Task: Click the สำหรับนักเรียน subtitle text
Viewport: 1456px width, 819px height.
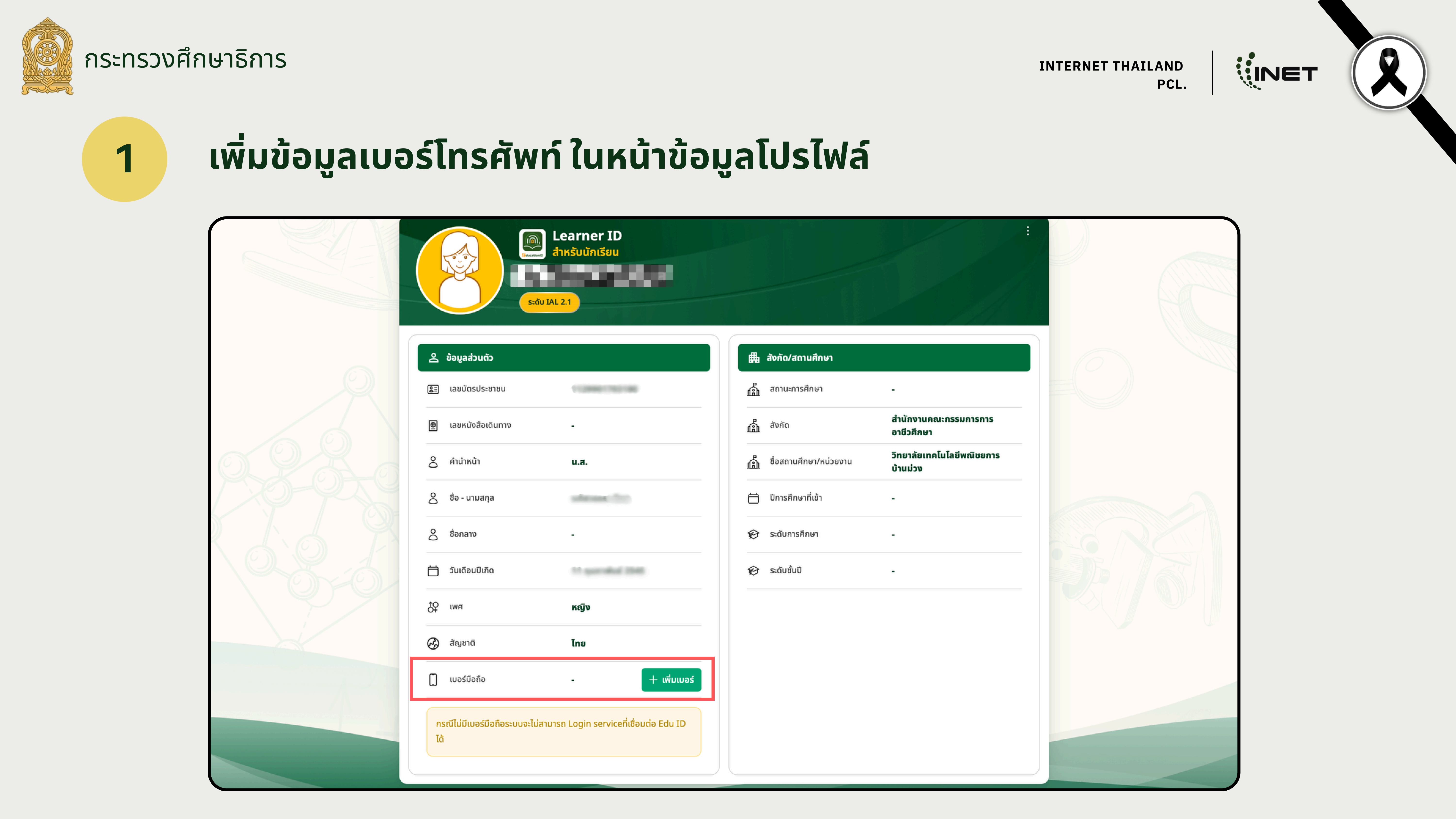Action: point(586,252)
